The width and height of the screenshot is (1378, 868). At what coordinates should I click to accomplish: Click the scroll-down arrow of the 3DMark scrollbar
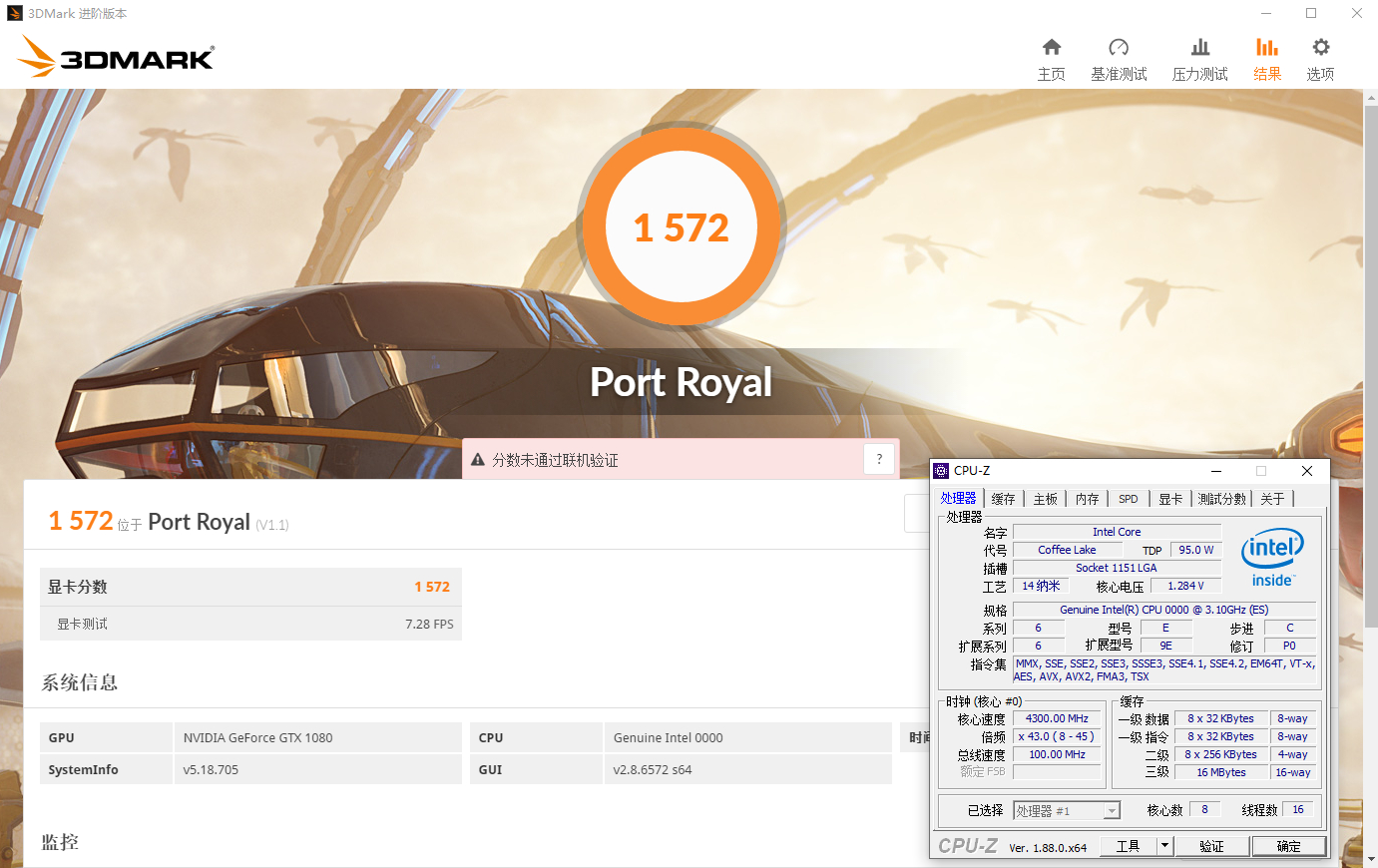(1371, 859)
